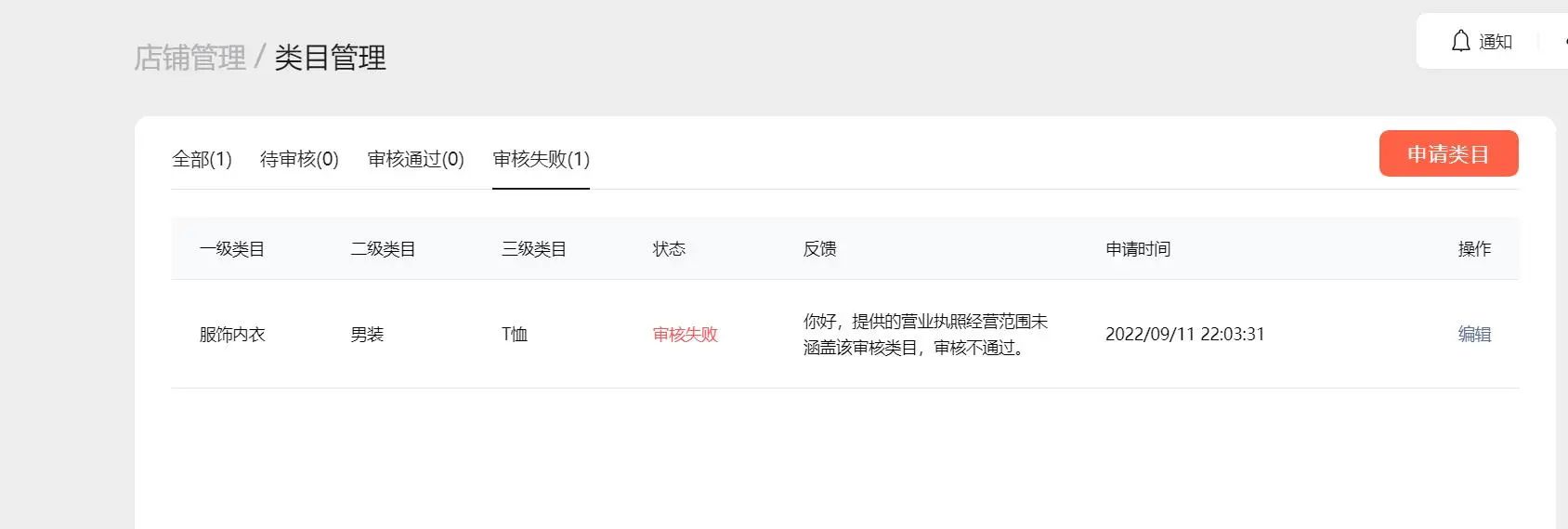Click the 三级类目 column header
This screenshot has height=529, width=1568.
534,249
